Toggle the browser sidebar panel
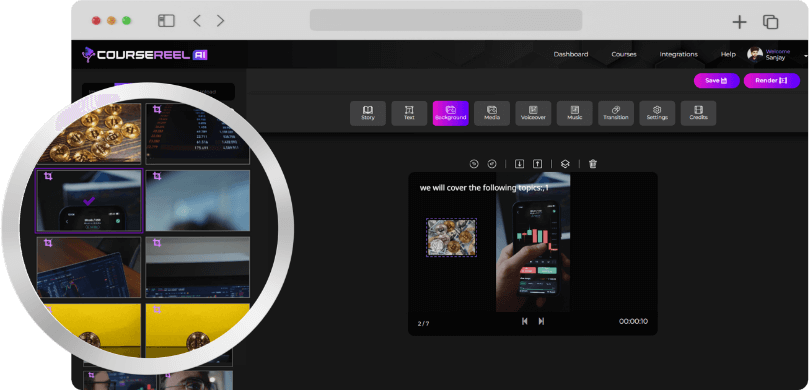The height and width of the screenshot is (390, 810). tap(166, 21)
